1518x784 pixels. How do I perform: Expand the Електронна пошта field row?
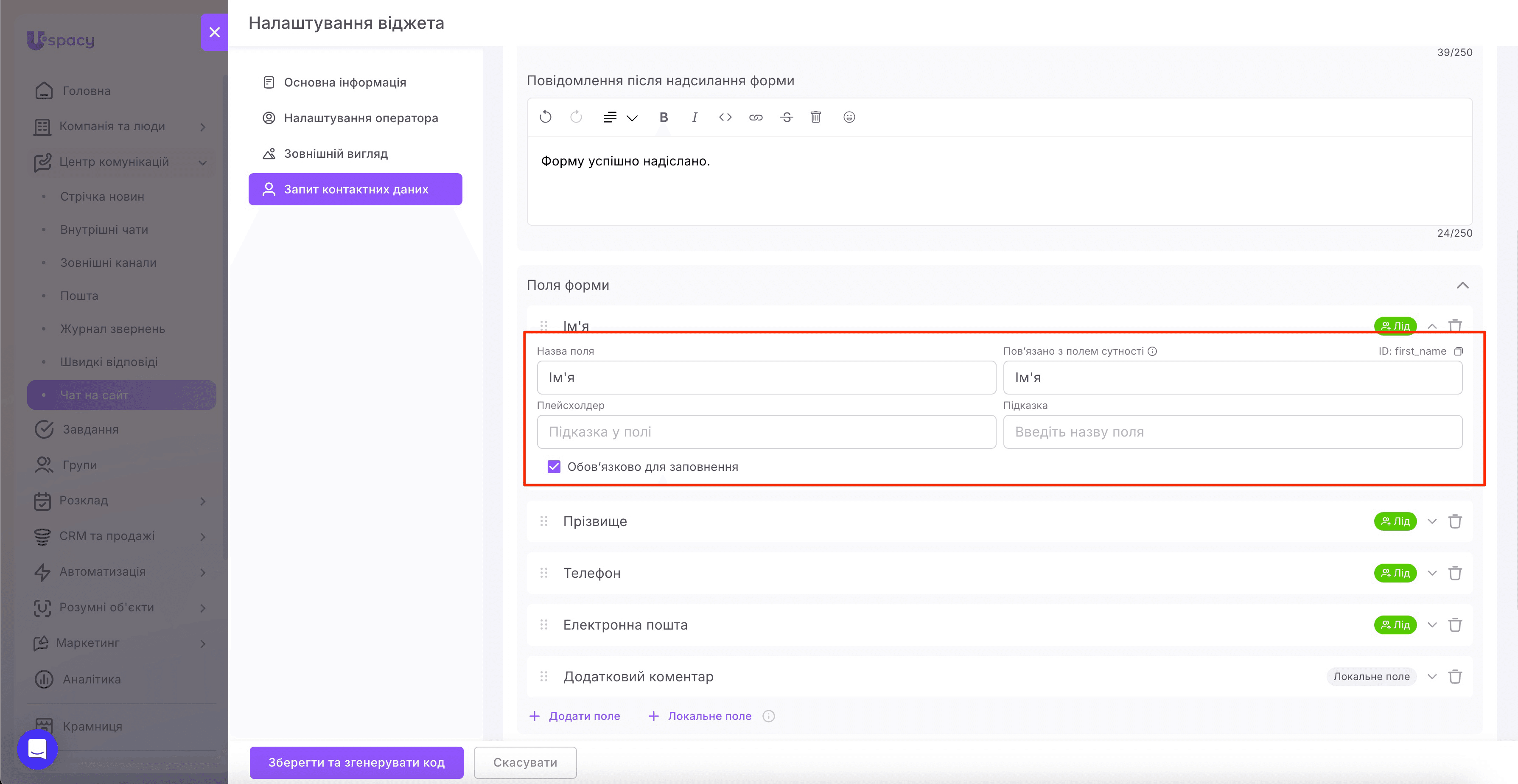pos(1432,625)
